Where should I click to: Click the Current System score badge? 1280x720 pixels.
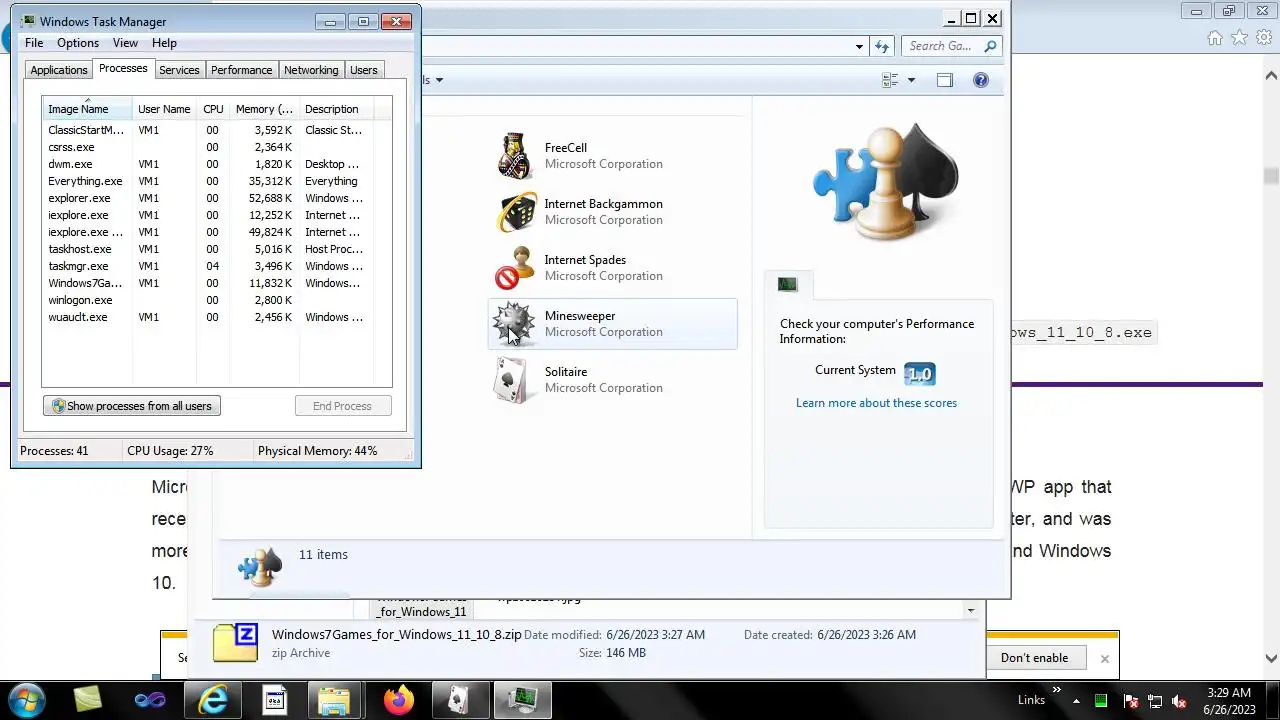(919, 373)
